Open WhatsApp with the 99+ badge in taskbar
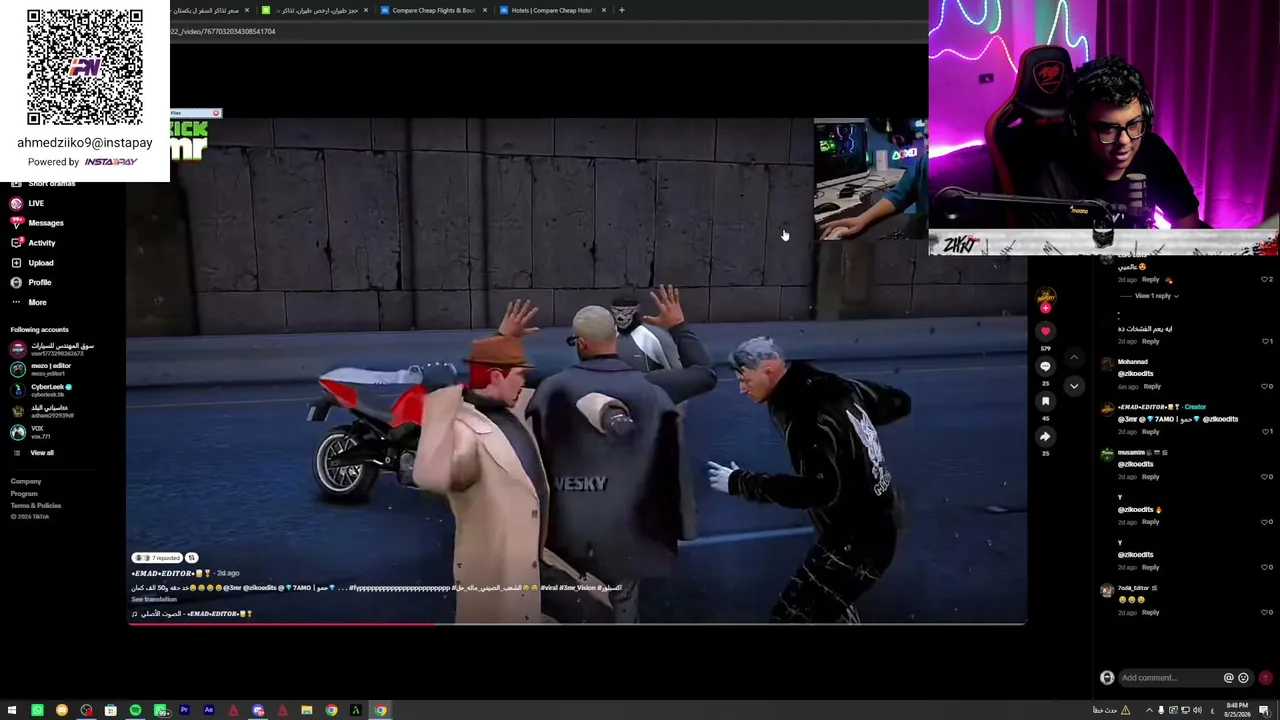Image resolution: width=1280 pixels, height=720 pixels. pyautogui.click(x=160, y=710)
